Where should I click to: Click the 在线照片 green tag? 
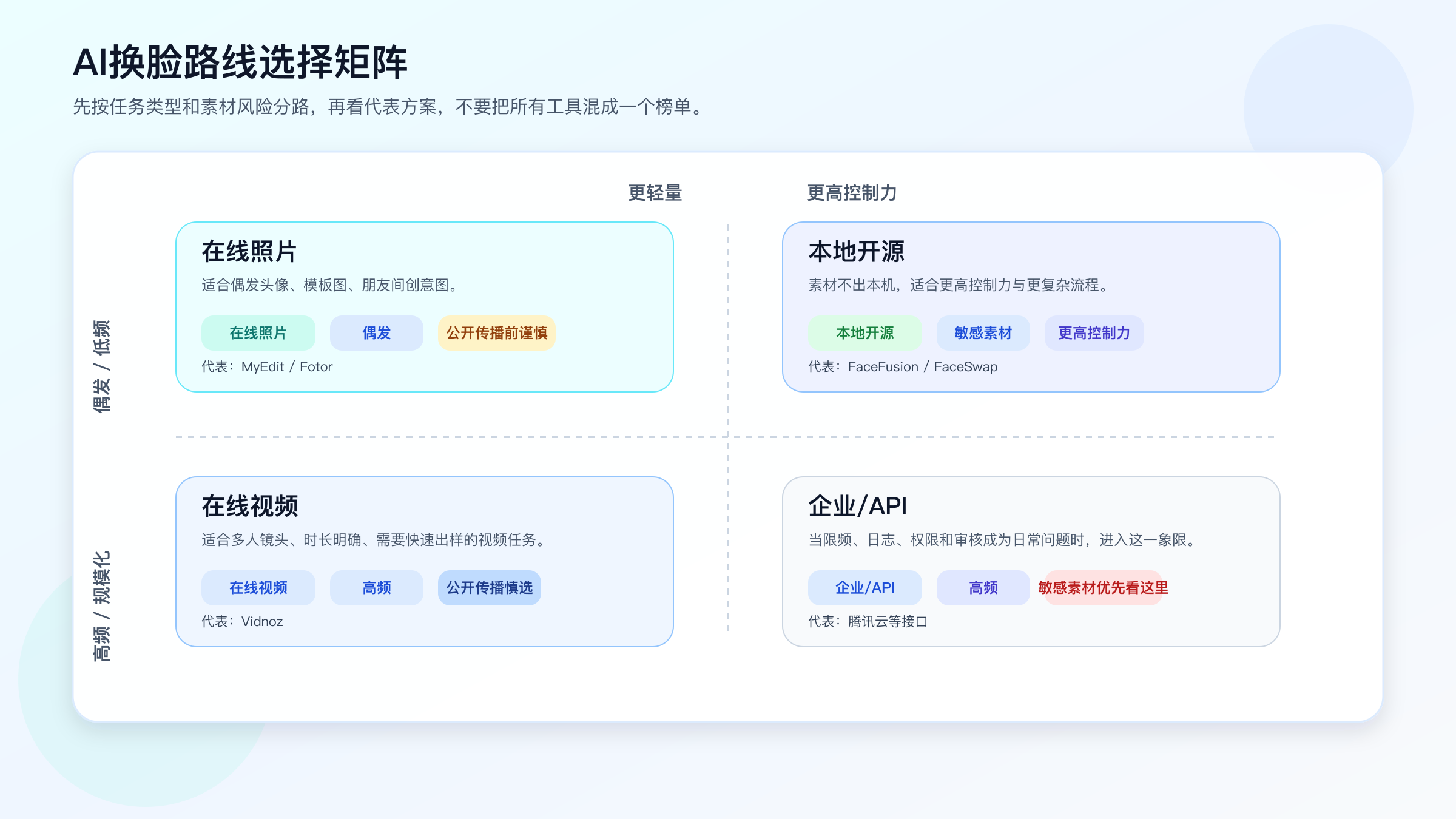point(258,333)
